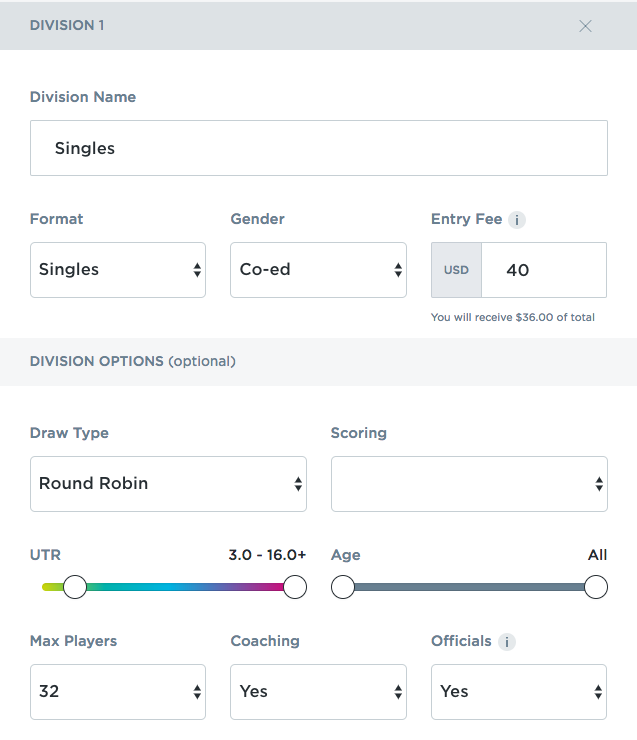The image size is (637, 740).
Task: Click the Entry Fee info icon
Action: [516, 220]
